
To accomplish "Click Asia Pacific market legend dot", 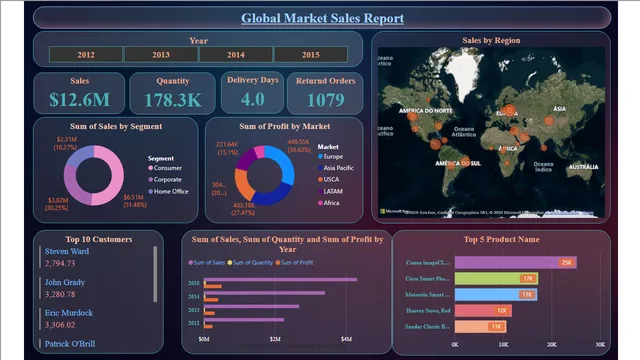I will (x=320, y=168).
